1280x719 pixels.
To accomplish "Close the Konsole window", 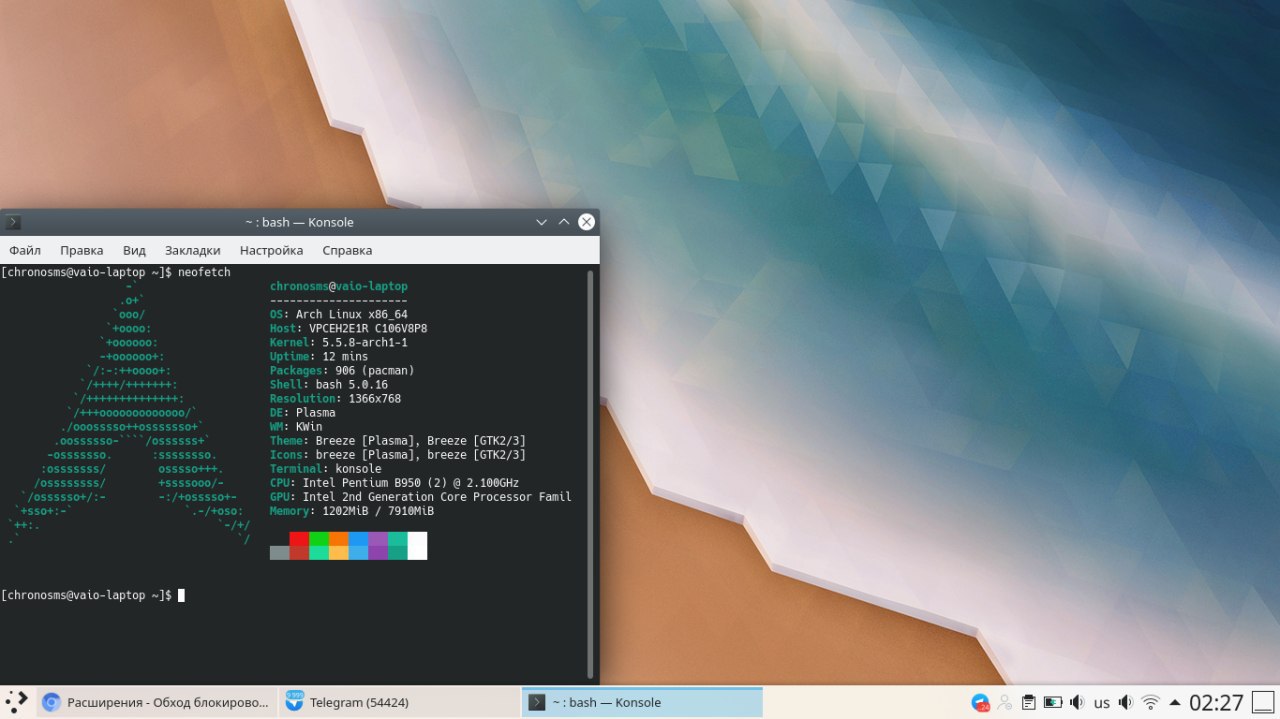I will [587, 222].
